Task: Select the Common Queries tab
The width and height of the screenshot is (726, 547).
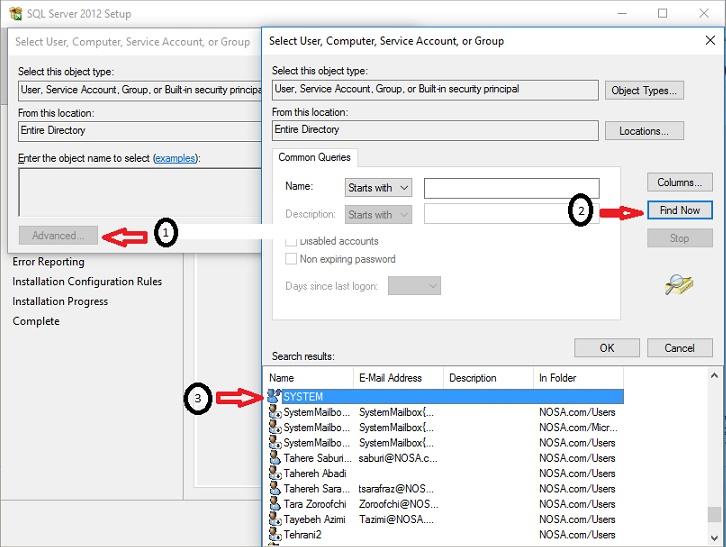Action: click(x=314, y=157)
